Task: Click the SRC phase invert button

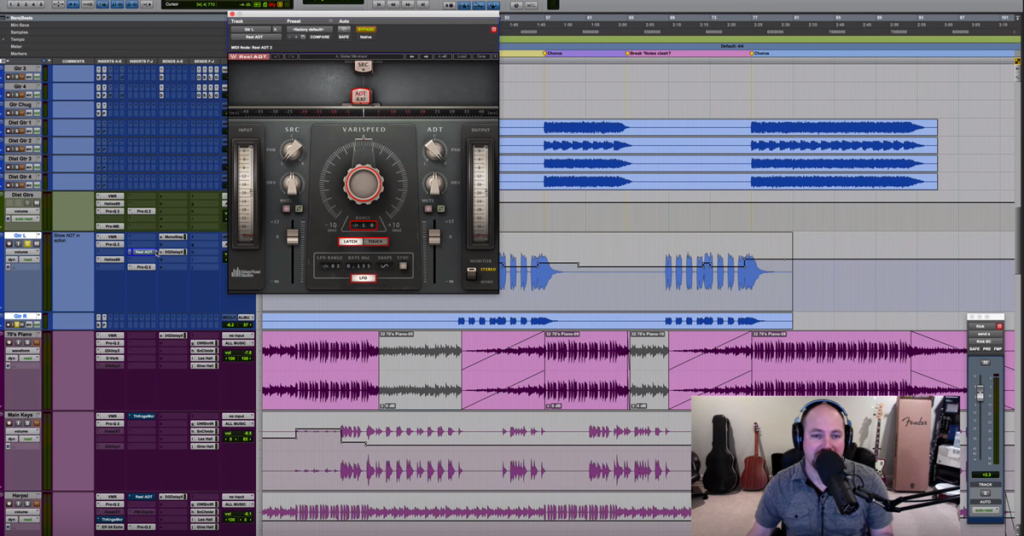Action: click(299, 209)
